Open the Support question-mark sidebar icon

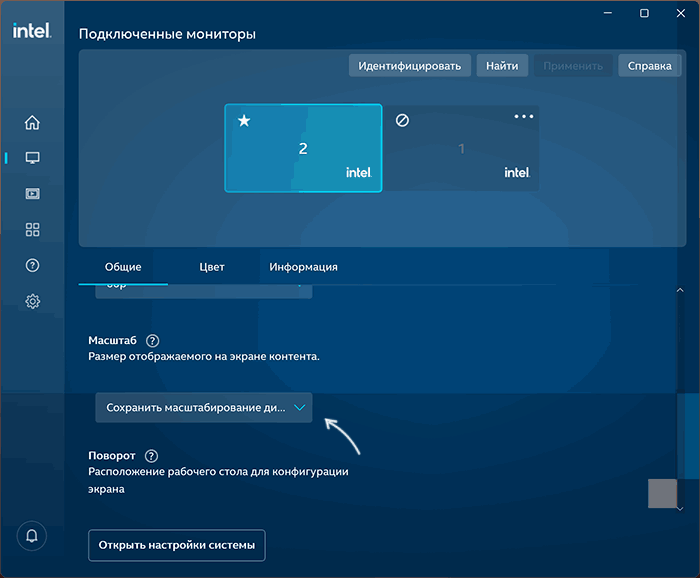[32, 266]
